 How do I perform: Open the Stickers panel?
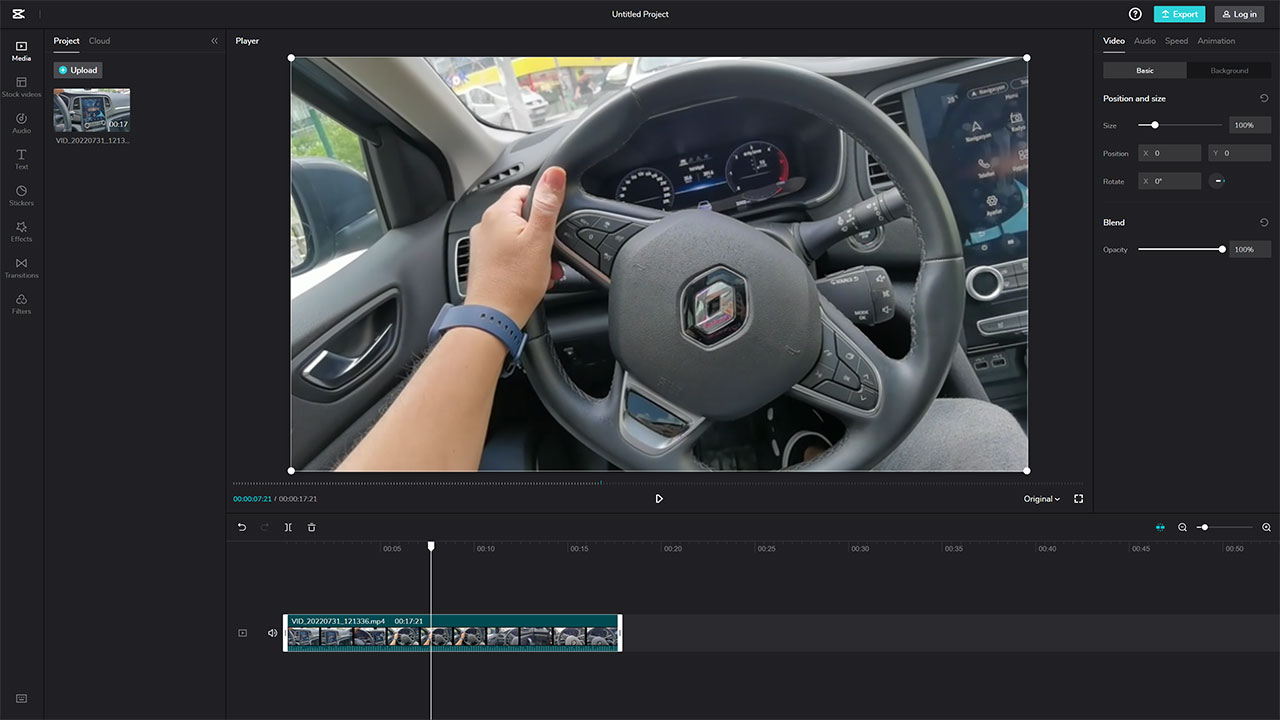(x=21, y=195)
